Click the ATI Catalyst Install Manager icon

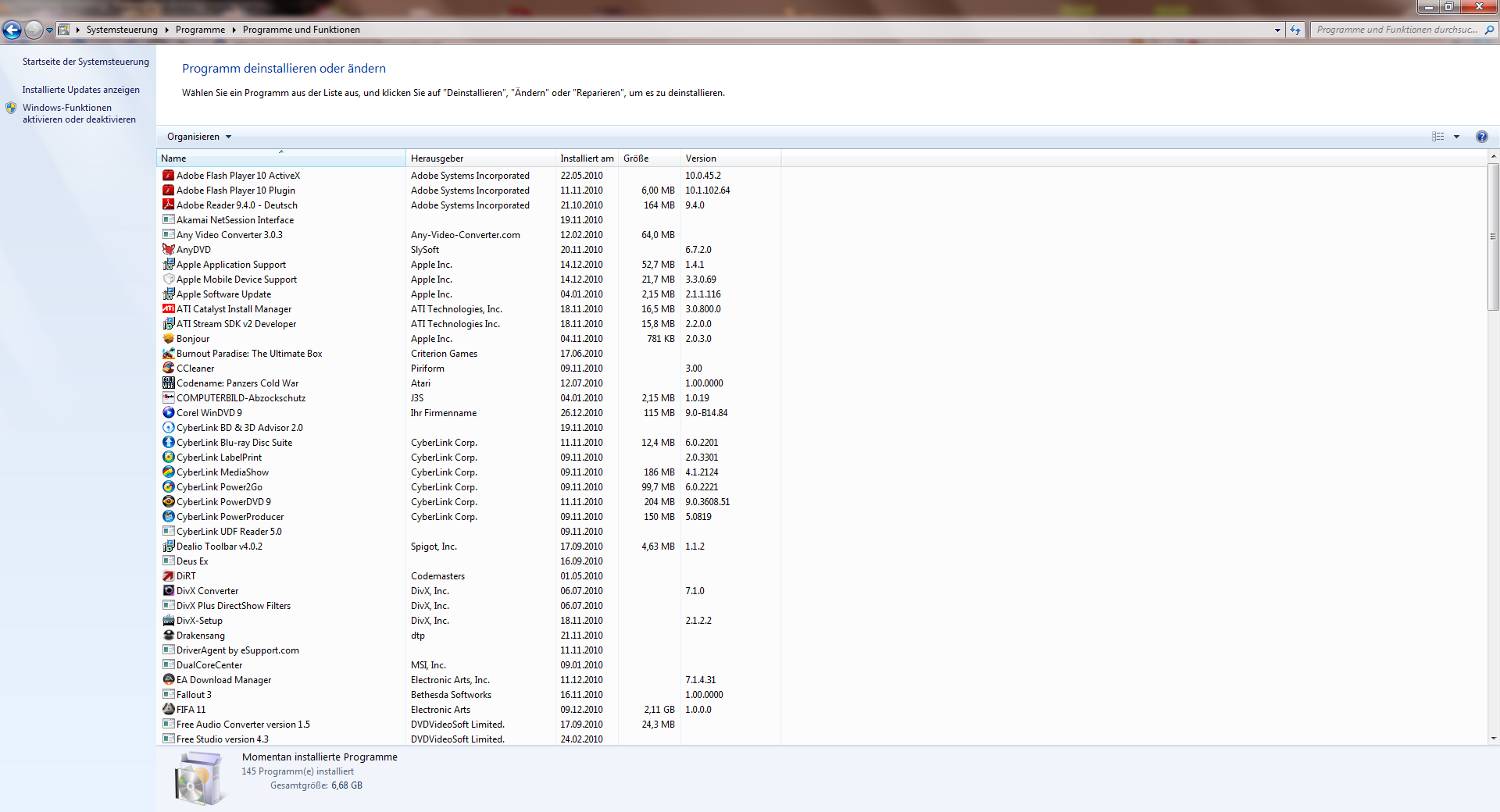pos(168,309)
